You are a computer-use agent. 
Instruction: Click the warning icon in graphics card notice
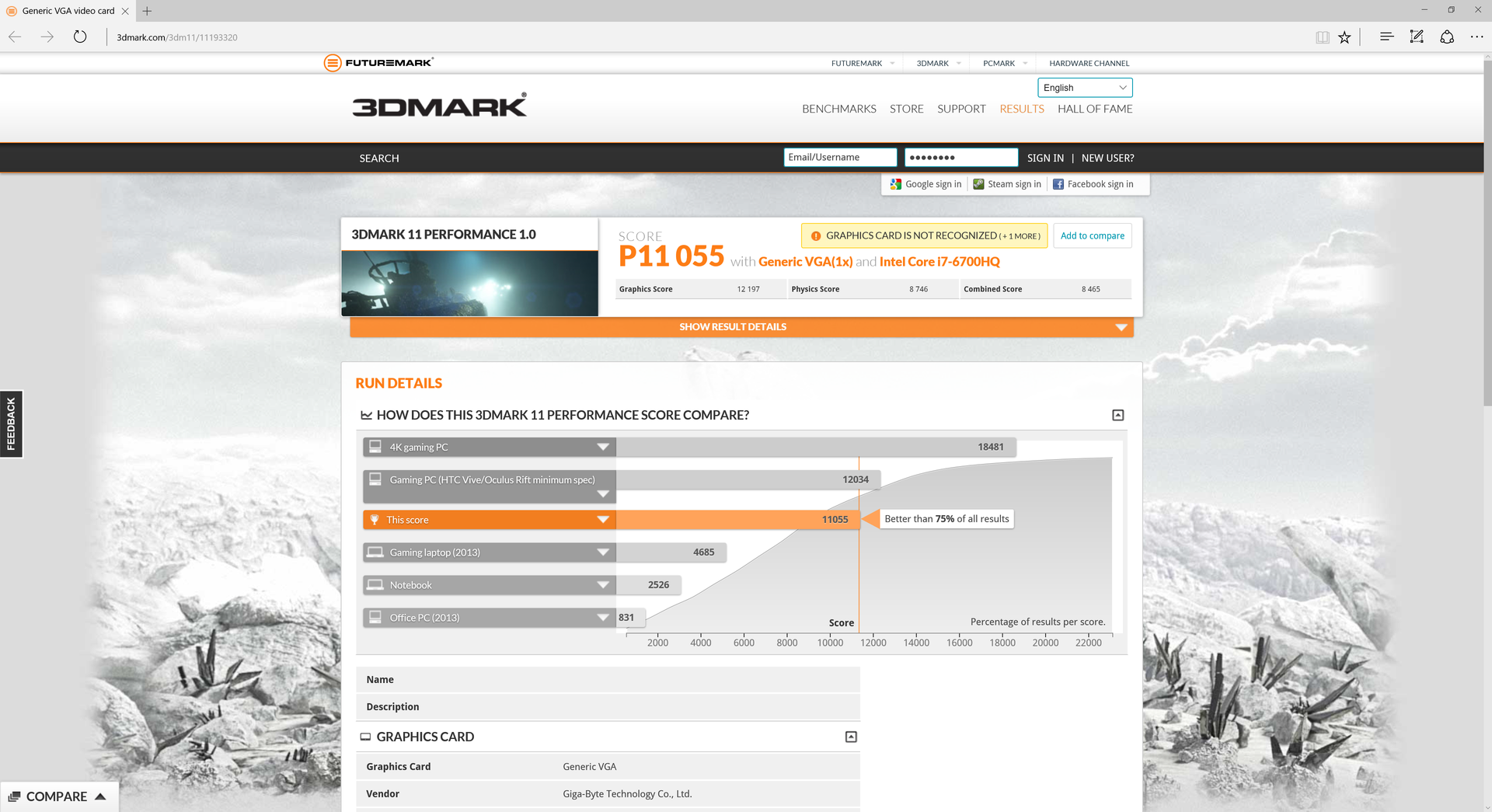pos(815,235)
